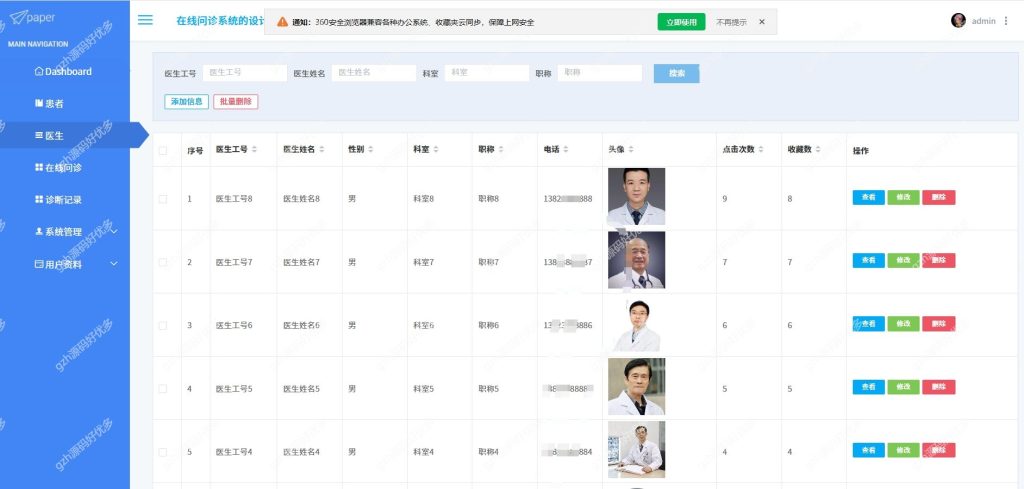Click 修改 for 医生姓名7
Image resolution: width=1024 pixels, height=489 pixels.
tap(903, 260)
